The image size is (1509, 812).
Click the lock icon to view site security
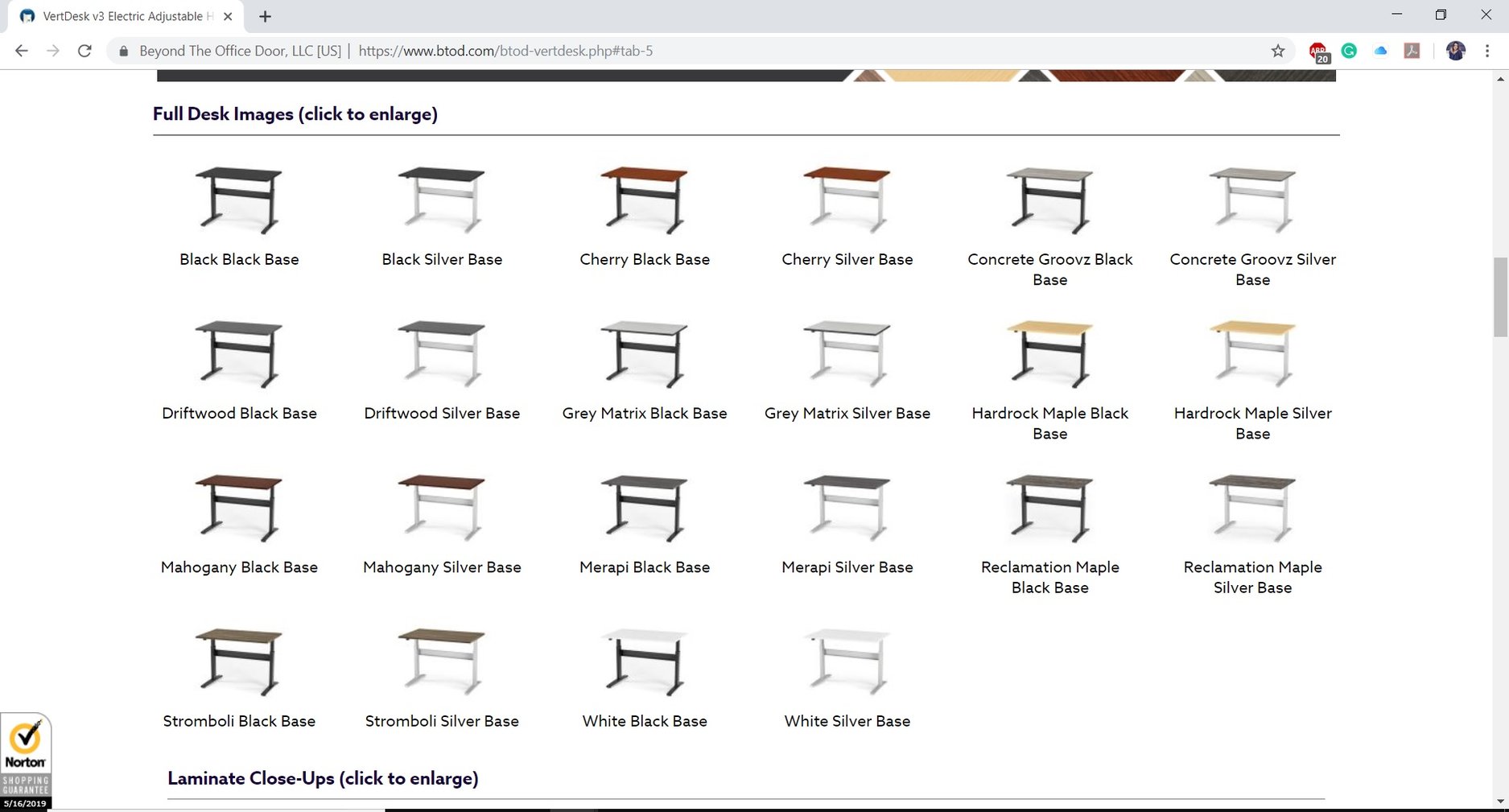[122, 51]
